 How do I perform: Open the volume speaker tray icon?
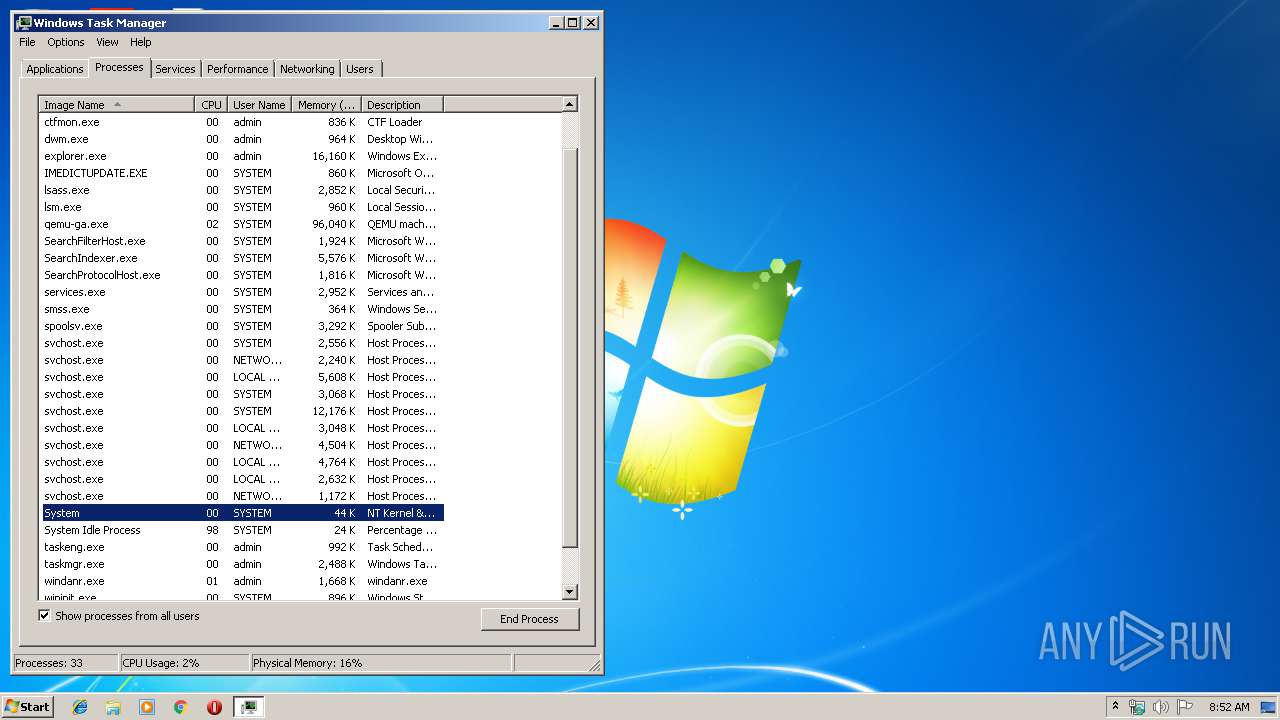(x=1161, y=707)
